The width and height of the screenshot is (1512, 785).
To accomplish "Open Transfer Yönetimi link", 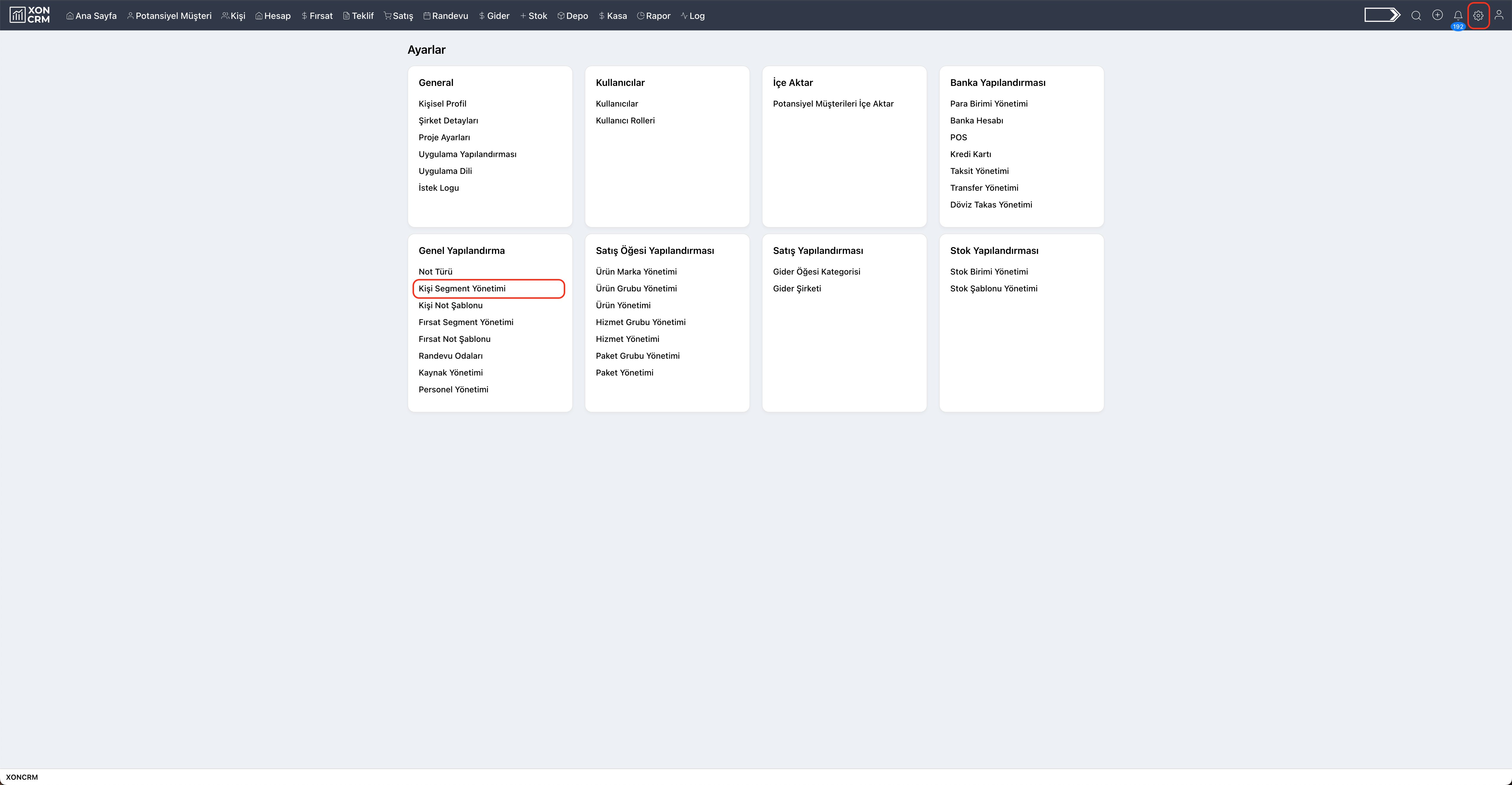I will click(x=984, y=188).
